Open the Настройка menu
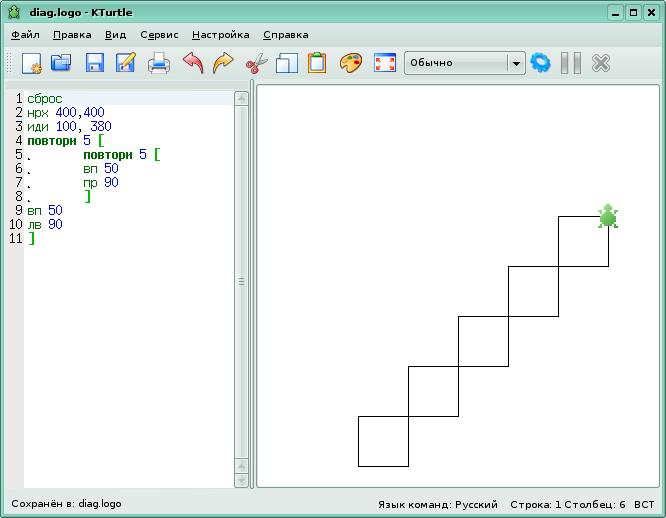Image resolution: width=666 pixels, height=518 pixels. tap(220, 35)
